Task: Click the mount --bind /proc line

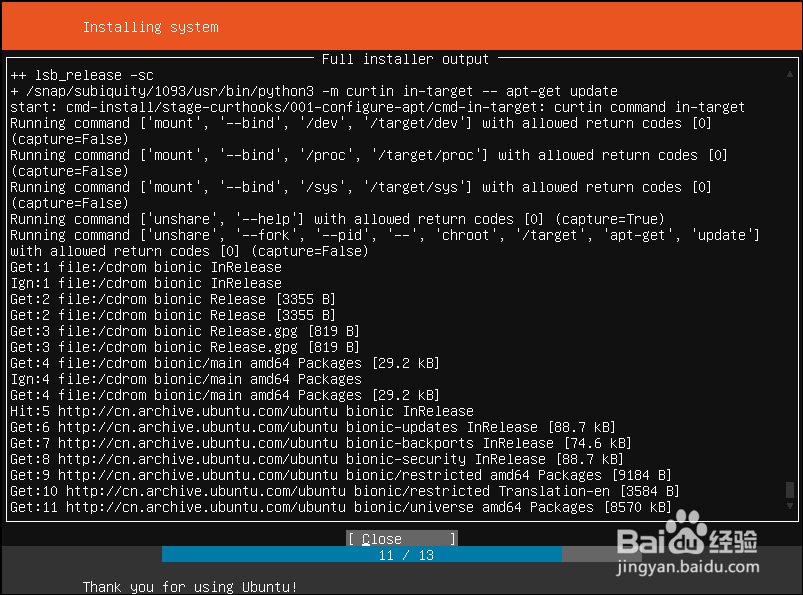Action: click(369, 155)
